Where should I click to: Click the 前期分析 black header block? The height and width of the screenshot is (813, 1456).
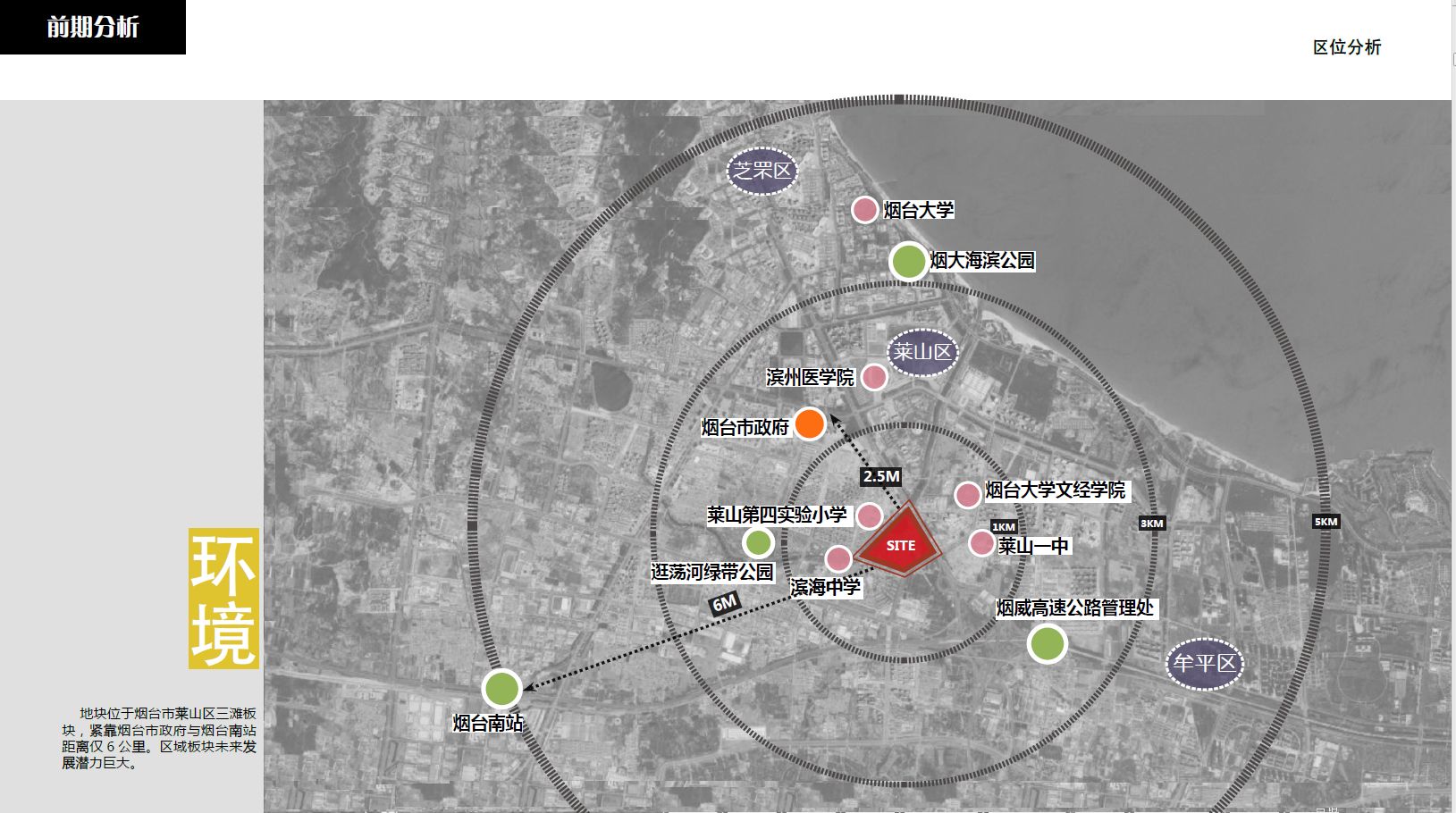tap(93, 27)
